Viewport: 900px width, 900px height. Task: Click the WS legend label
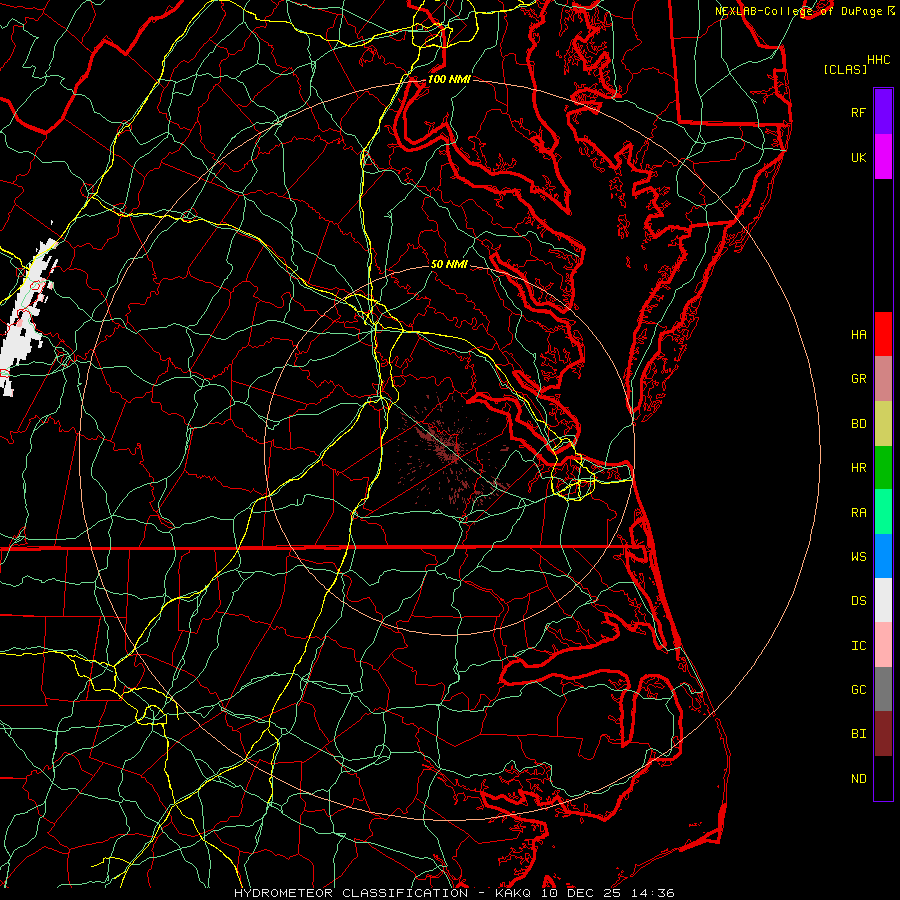(858, 557)
